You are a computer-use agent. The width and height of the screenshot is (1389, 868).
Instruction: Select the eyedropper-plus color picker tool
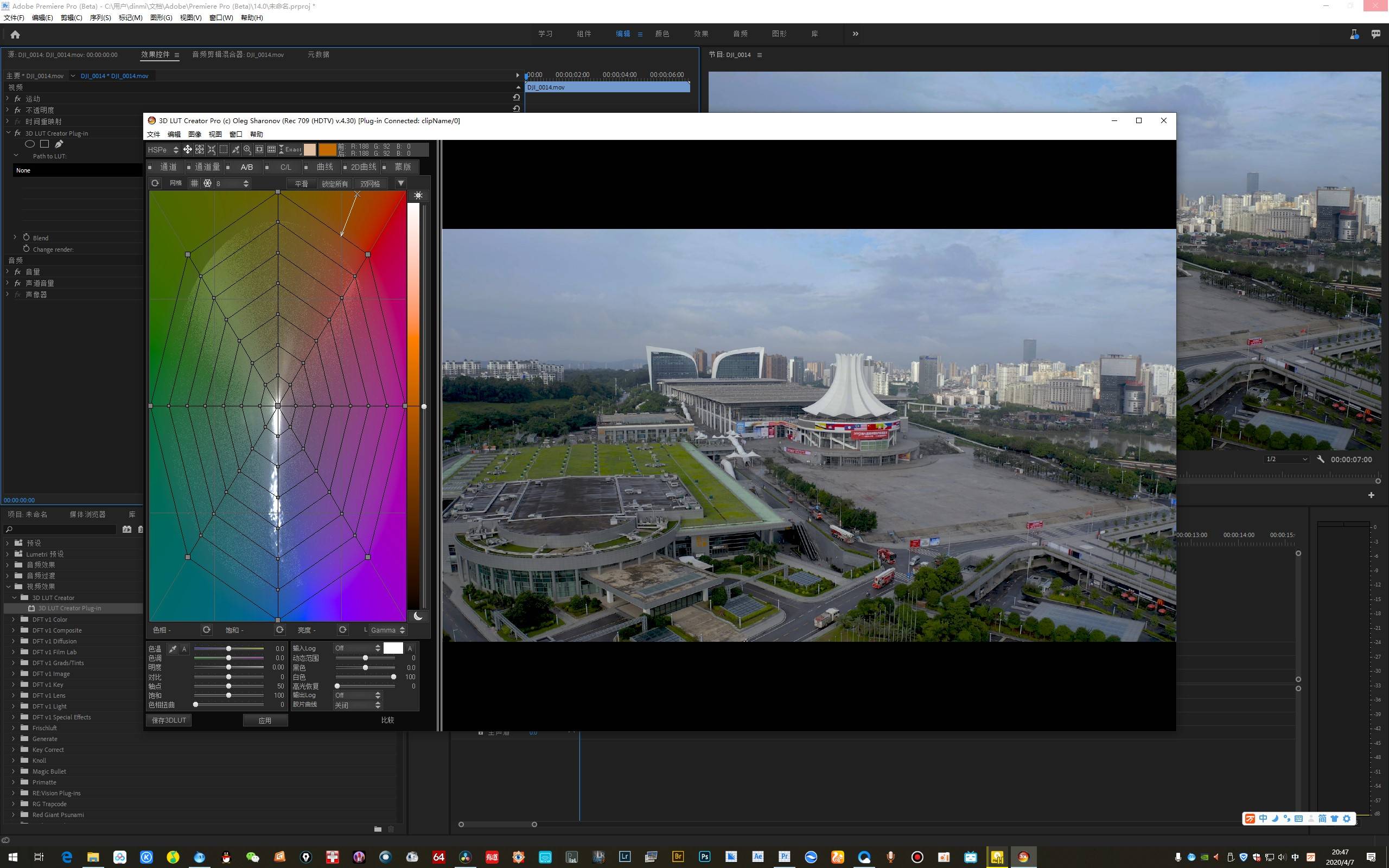[x=235, y=149]
